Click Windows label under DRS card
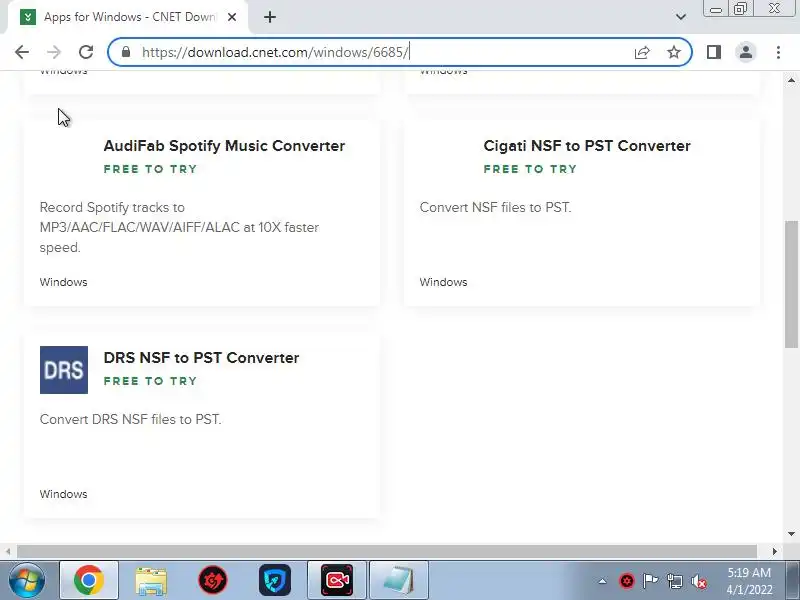 click(x=63, y=494)
